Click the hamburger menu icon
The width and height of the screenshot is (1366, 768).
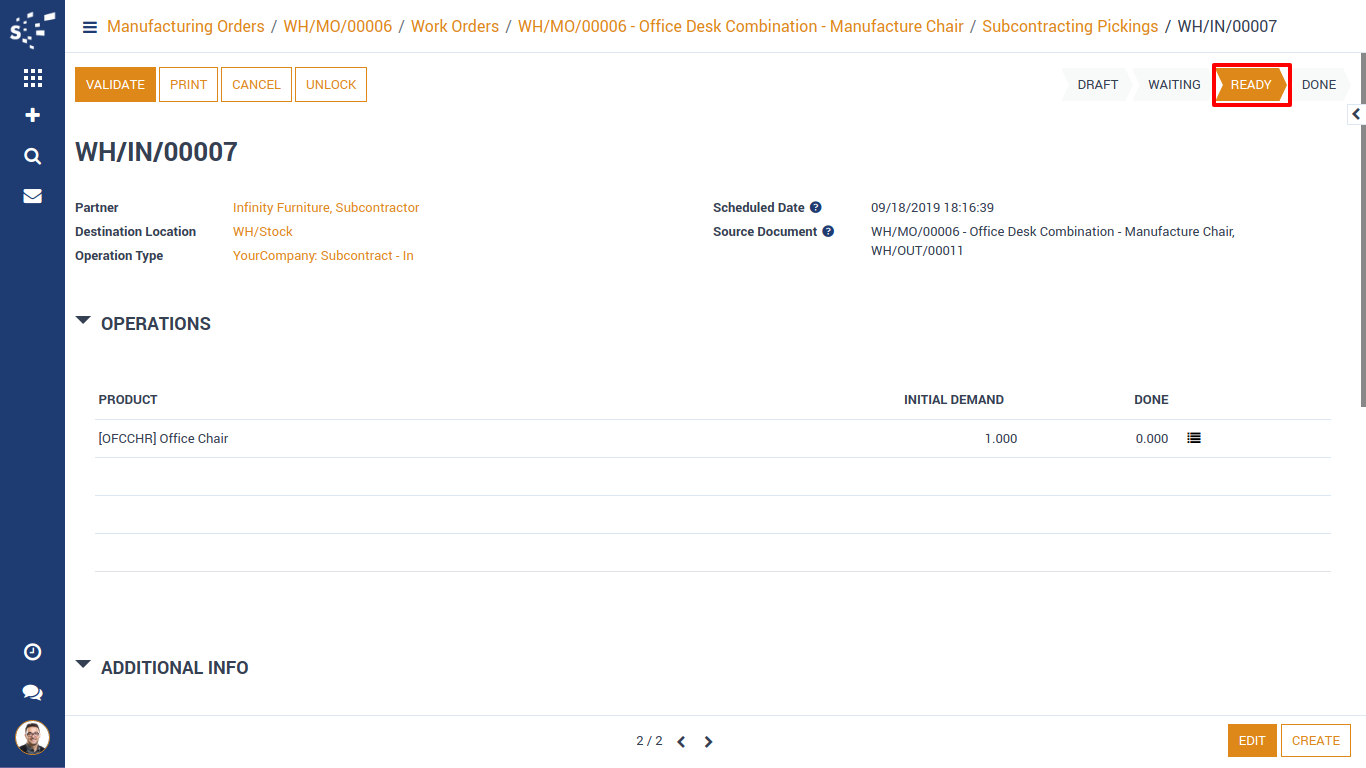pos(90,27)
